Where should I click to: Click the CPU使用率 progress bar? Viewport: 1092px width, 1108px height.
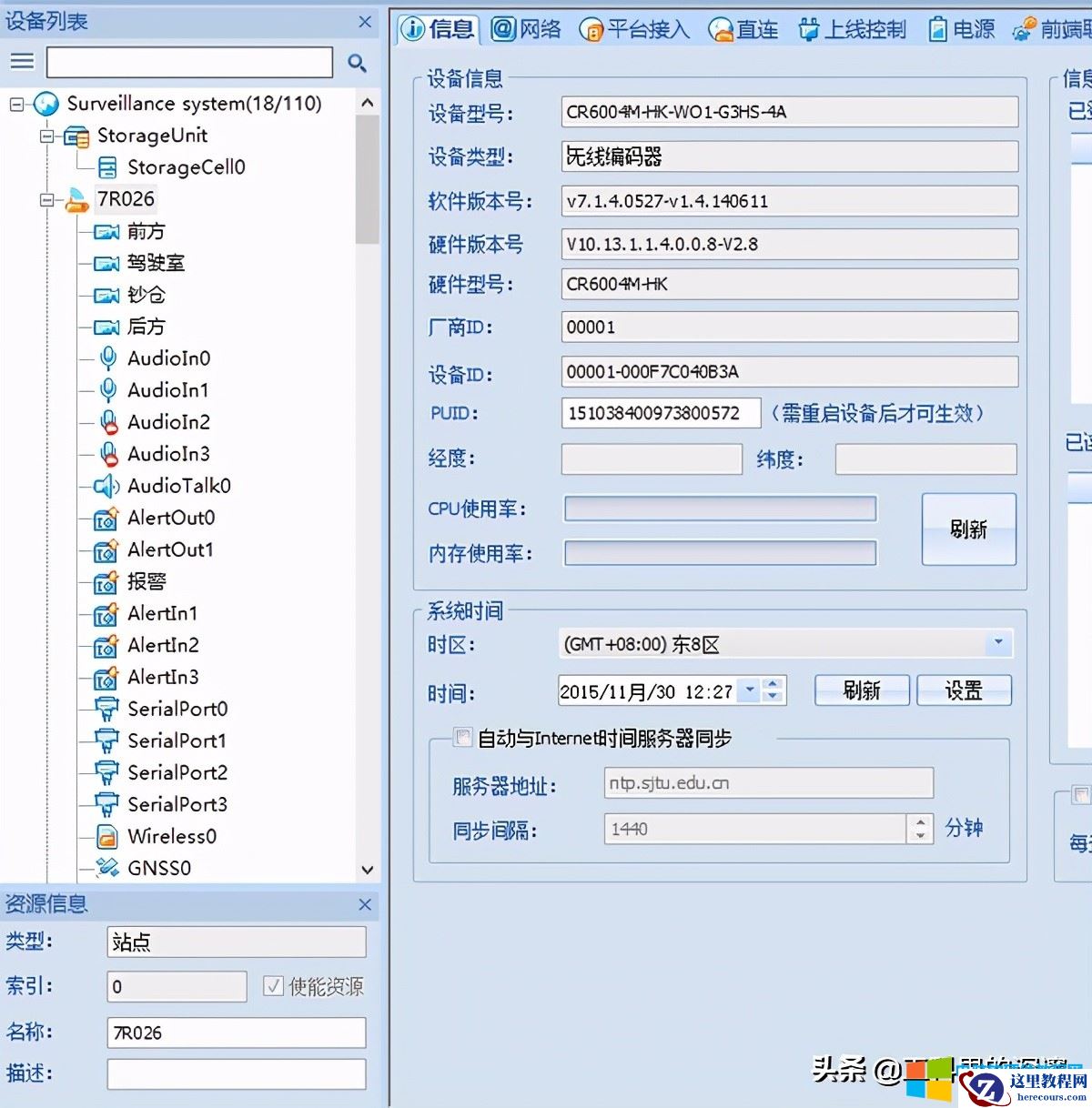coord(720,509)
